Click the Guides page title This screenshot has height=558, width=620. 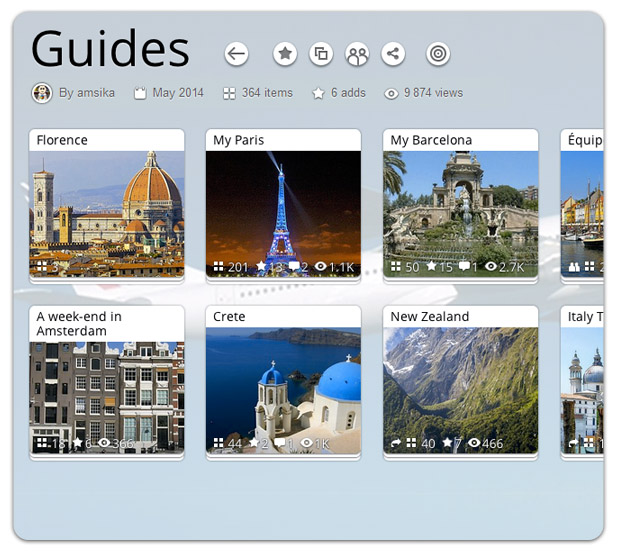[x=110, y=50]
